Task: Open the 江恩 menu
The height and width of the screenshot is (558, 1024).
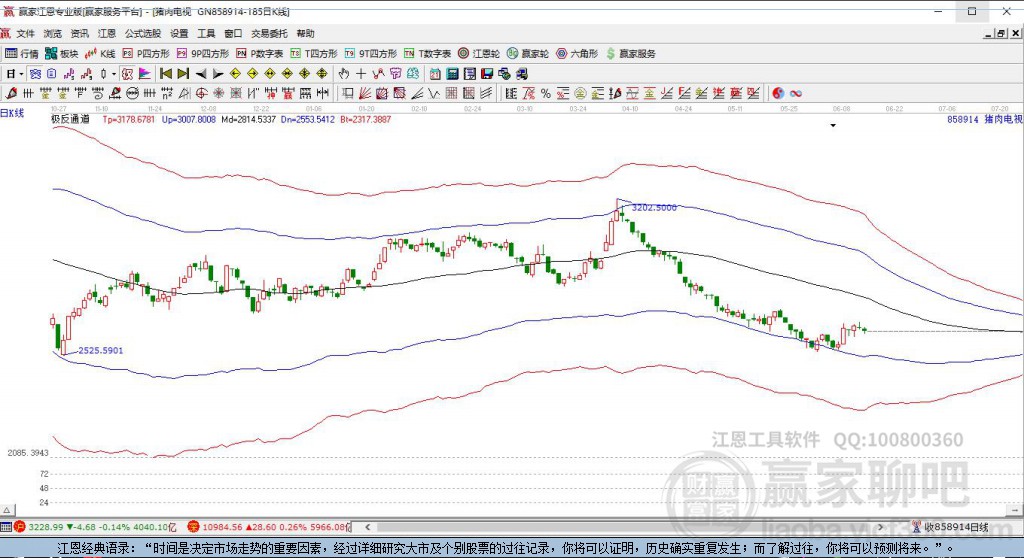Action: [x=106, y=33]
